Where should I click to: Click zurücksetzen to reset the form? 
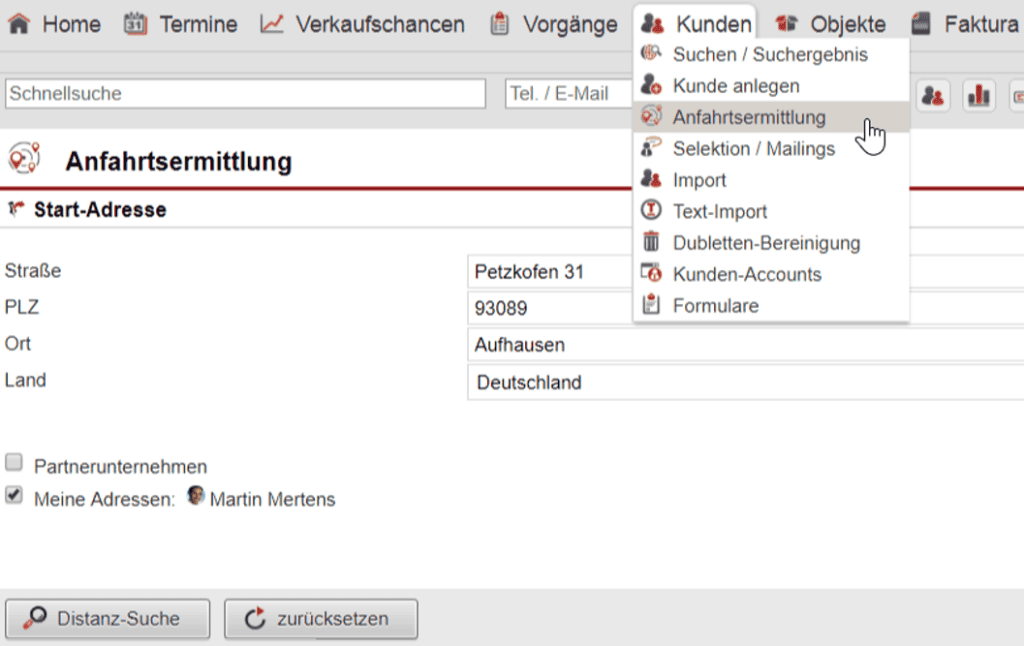pyautogui.click(x=320, y=618)
